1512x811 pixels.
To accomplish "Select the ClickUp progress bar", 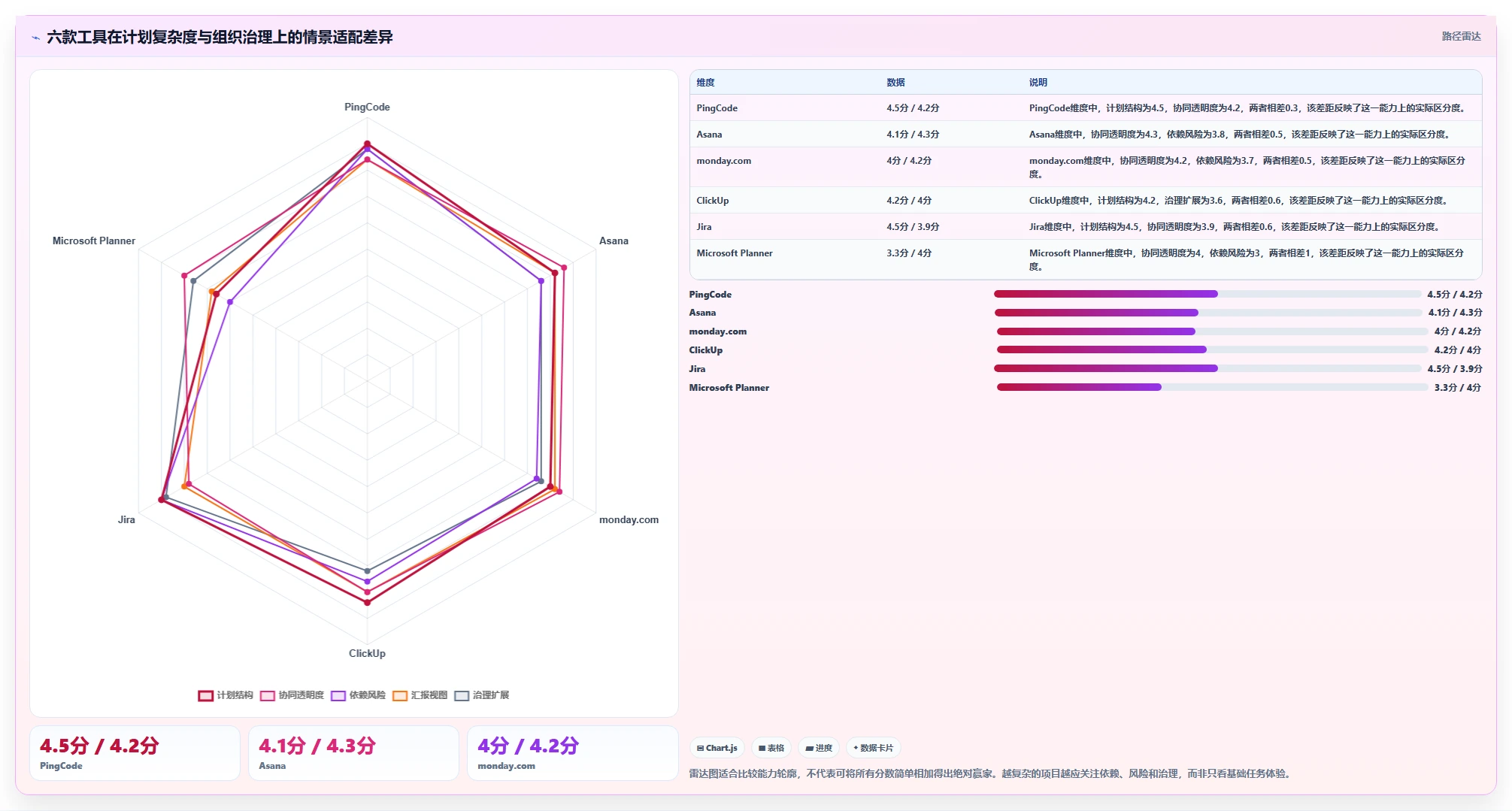I will point(1212,350).
